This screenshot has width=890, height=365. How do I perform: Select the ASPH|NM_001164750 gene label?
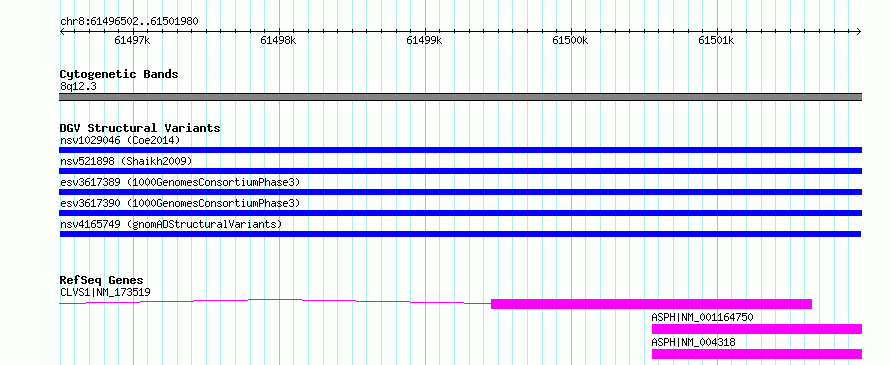[x=703, y=317]
